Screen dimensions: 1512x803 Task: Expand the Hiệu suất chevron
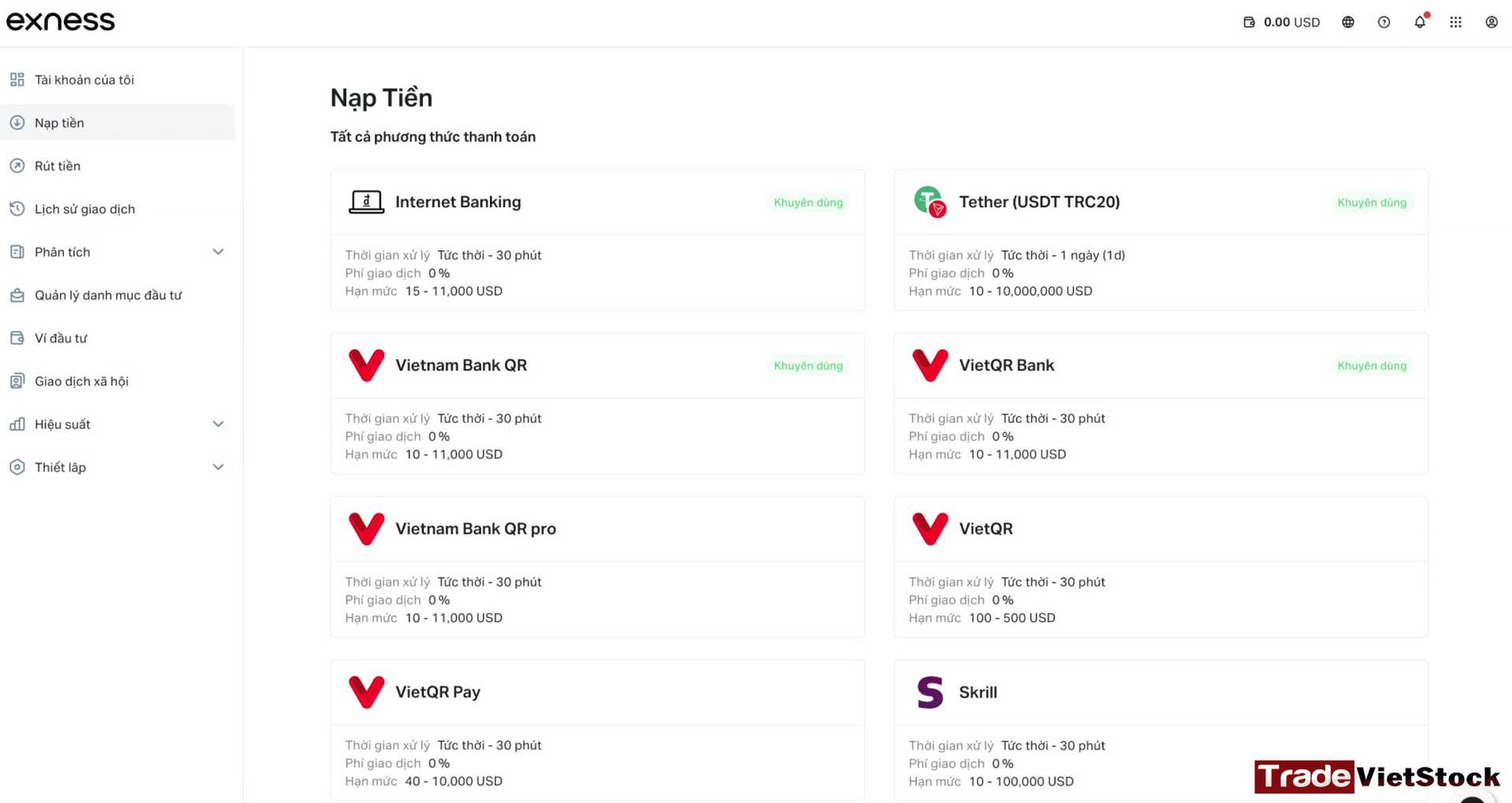pos(218,424)
